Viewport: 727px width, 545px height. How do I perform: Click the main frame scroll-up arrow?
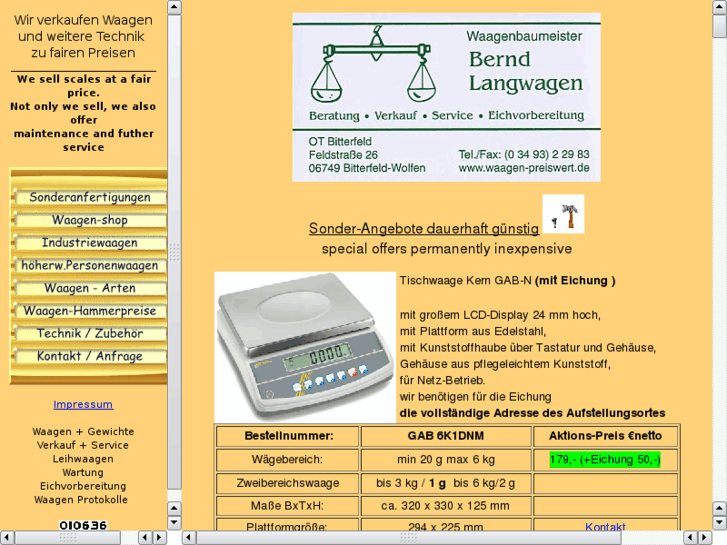720,7
